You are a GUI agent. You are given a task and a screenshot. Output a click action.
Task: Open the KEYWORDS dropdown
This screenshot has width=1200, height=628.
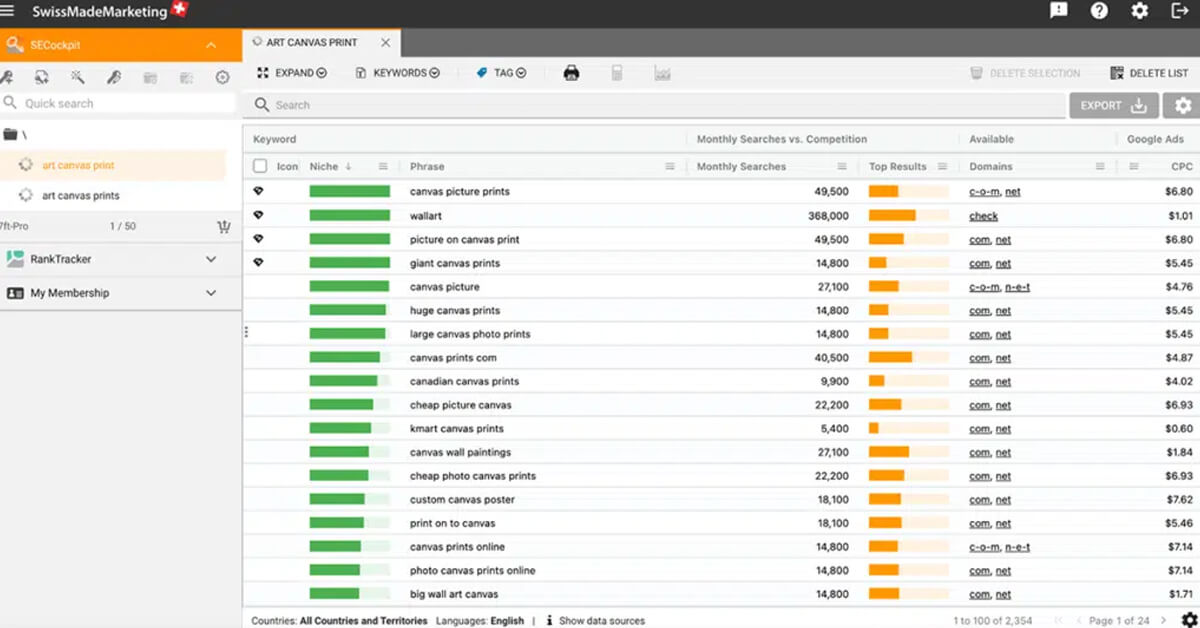(x=398, y=73)
